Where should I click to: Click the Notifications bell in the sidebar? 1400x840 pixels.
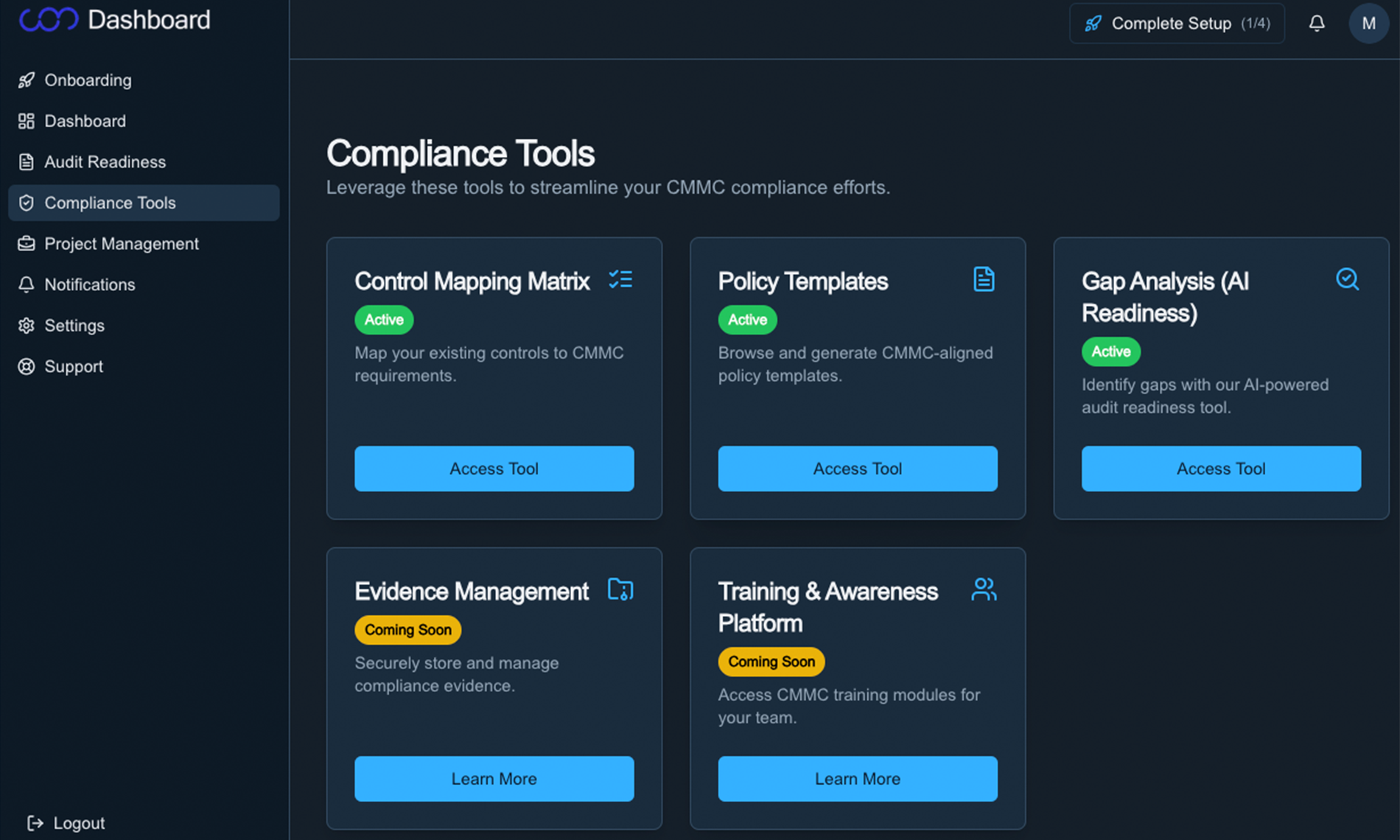[27, 284]
